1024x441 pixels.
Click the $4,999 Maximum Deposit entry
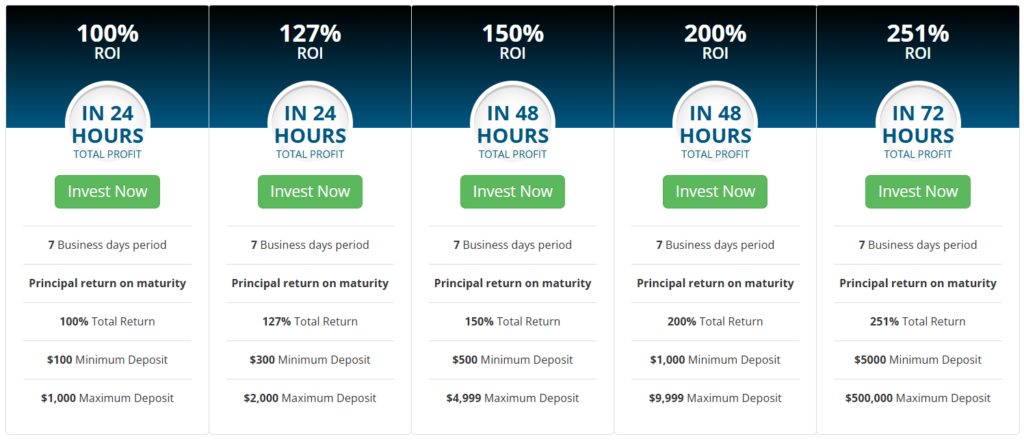click(512, 398)
